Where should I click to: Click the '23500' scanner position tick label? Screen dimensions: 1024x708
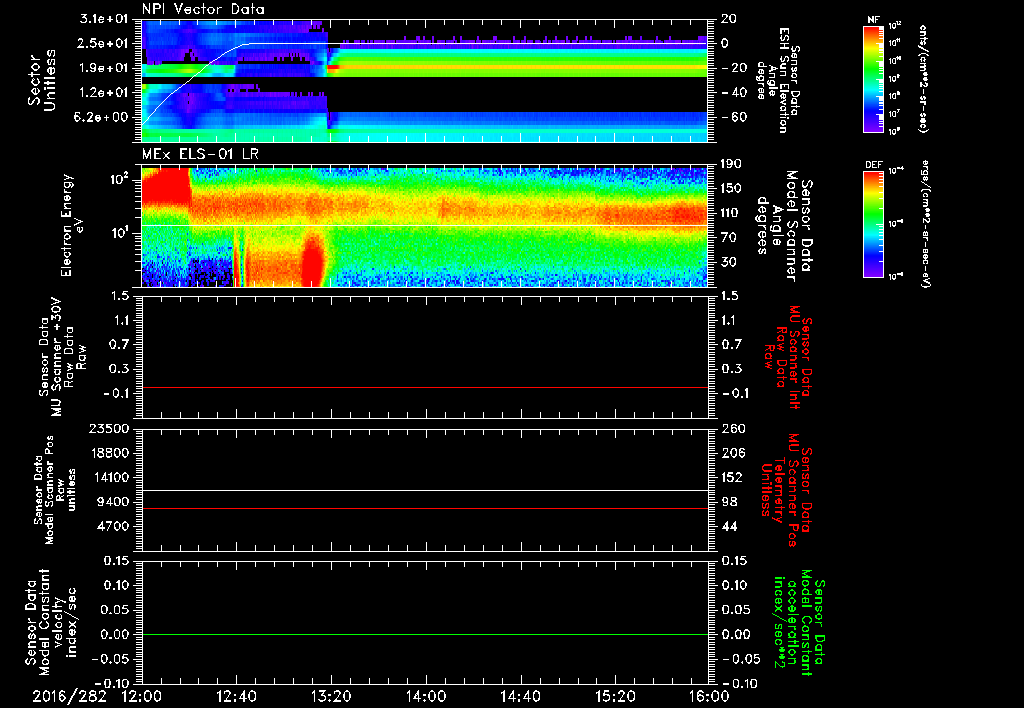[111, 428]
